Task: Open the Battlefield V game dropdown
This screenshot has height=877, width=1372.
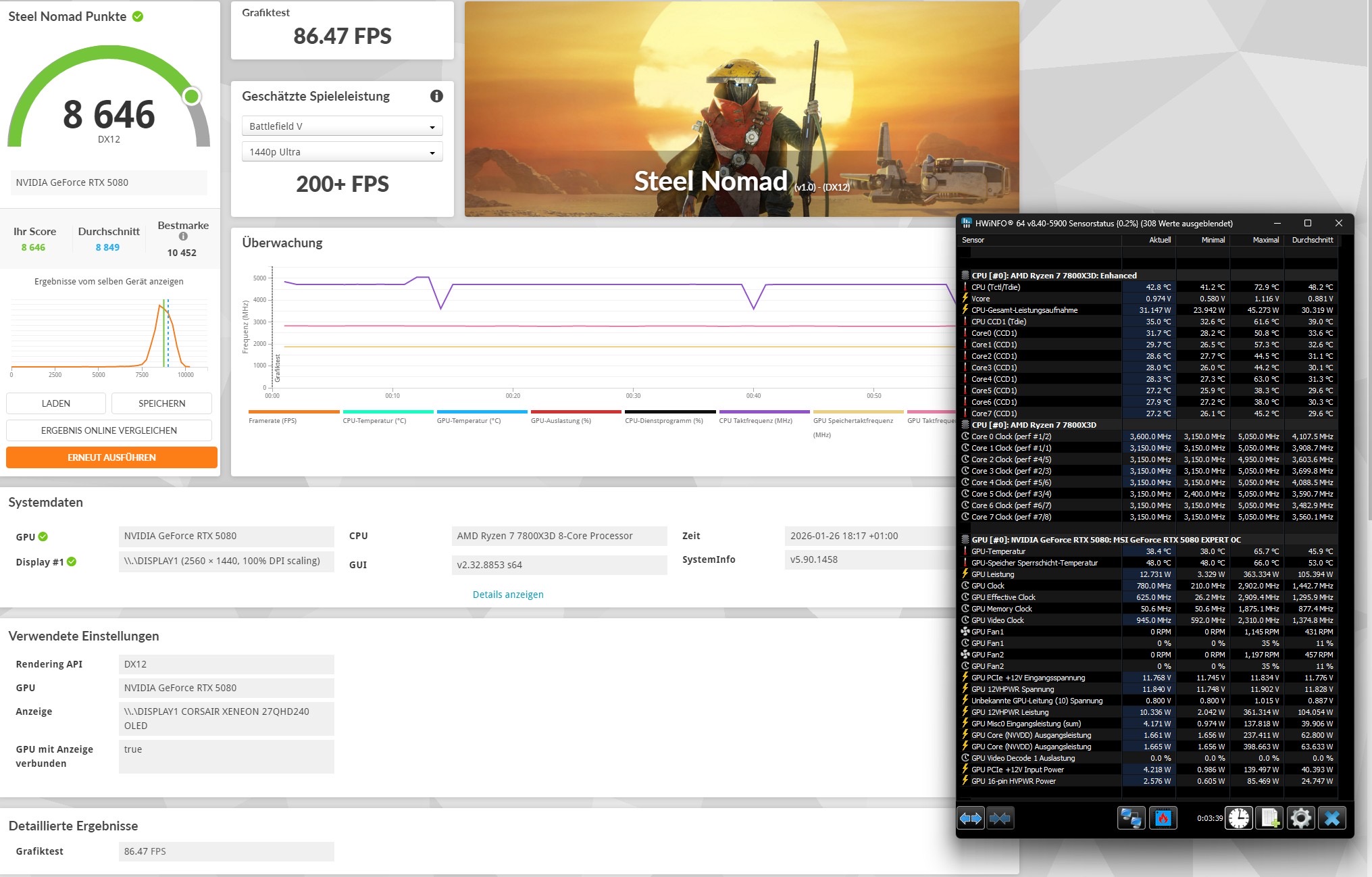Action: 342,126
